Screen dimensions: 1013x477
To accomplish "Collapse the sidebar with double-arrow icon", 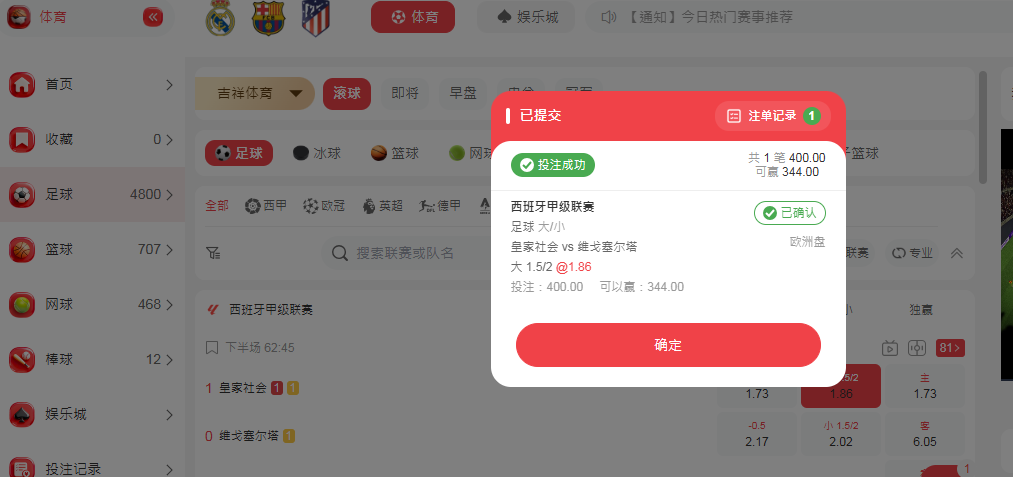I will pos(153,17).
